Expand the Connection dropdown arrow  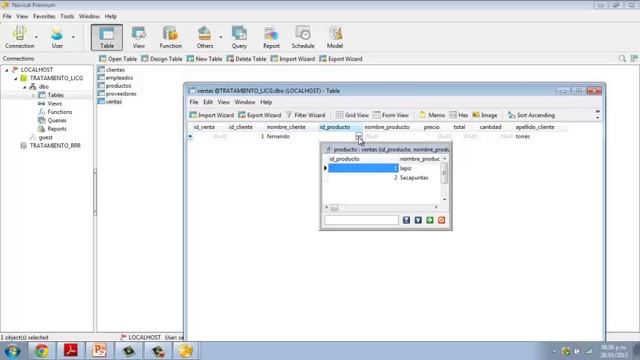coord(36,37)
